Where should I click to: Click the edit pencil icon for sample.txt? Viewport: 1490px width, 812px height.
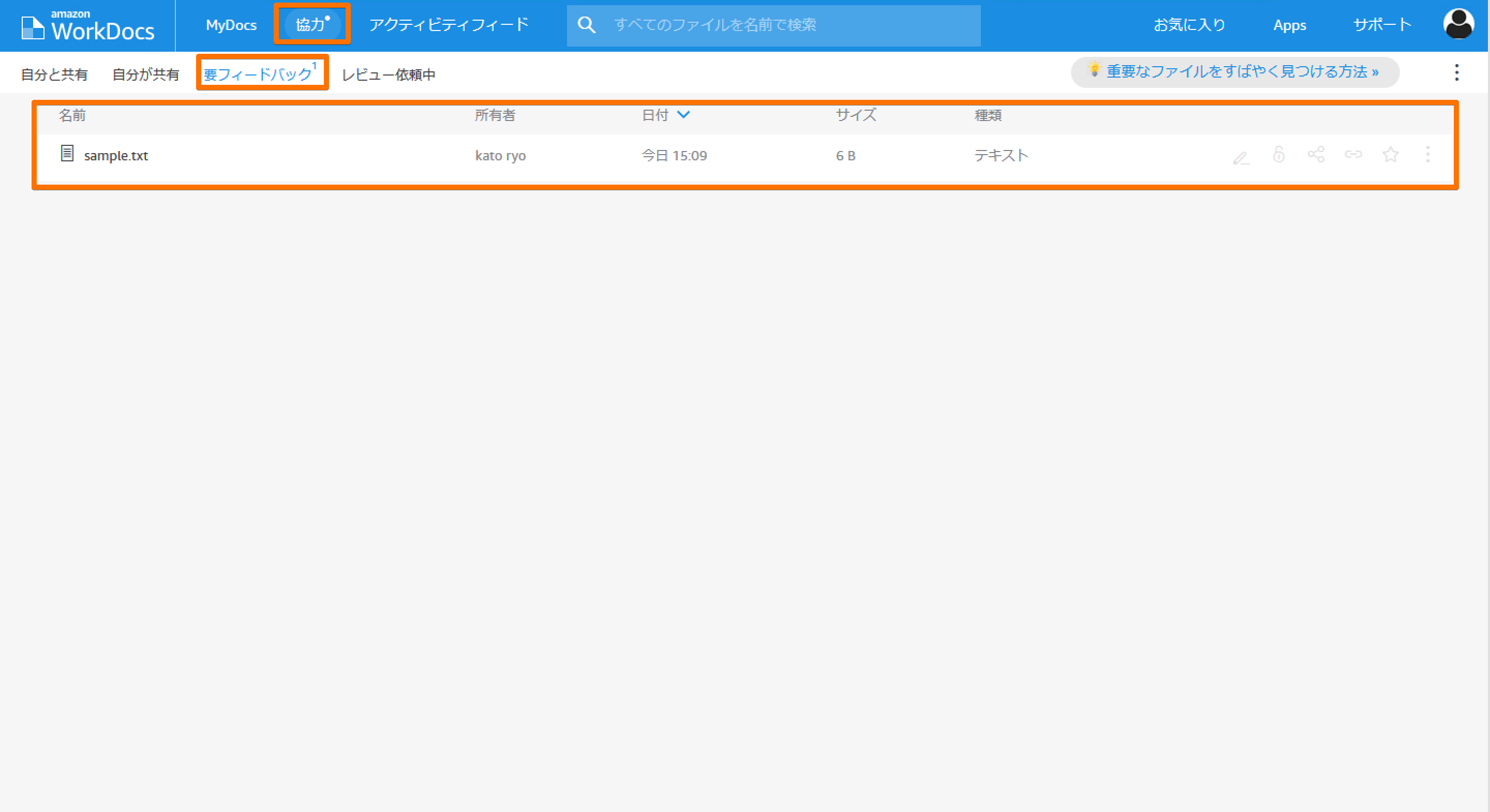tap(1241, 155)
